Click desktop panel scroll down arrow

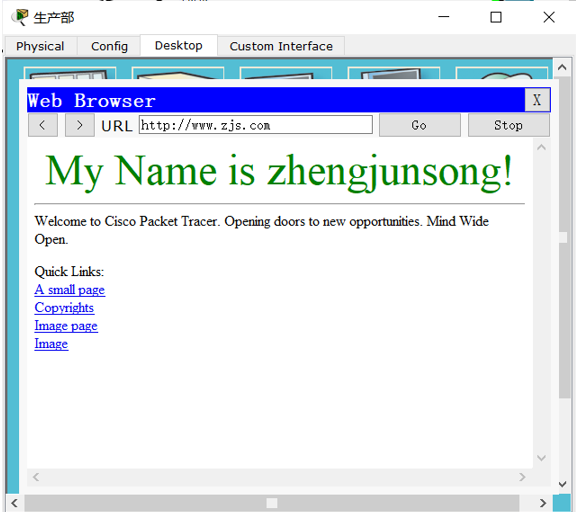click(x=562, y=484)
